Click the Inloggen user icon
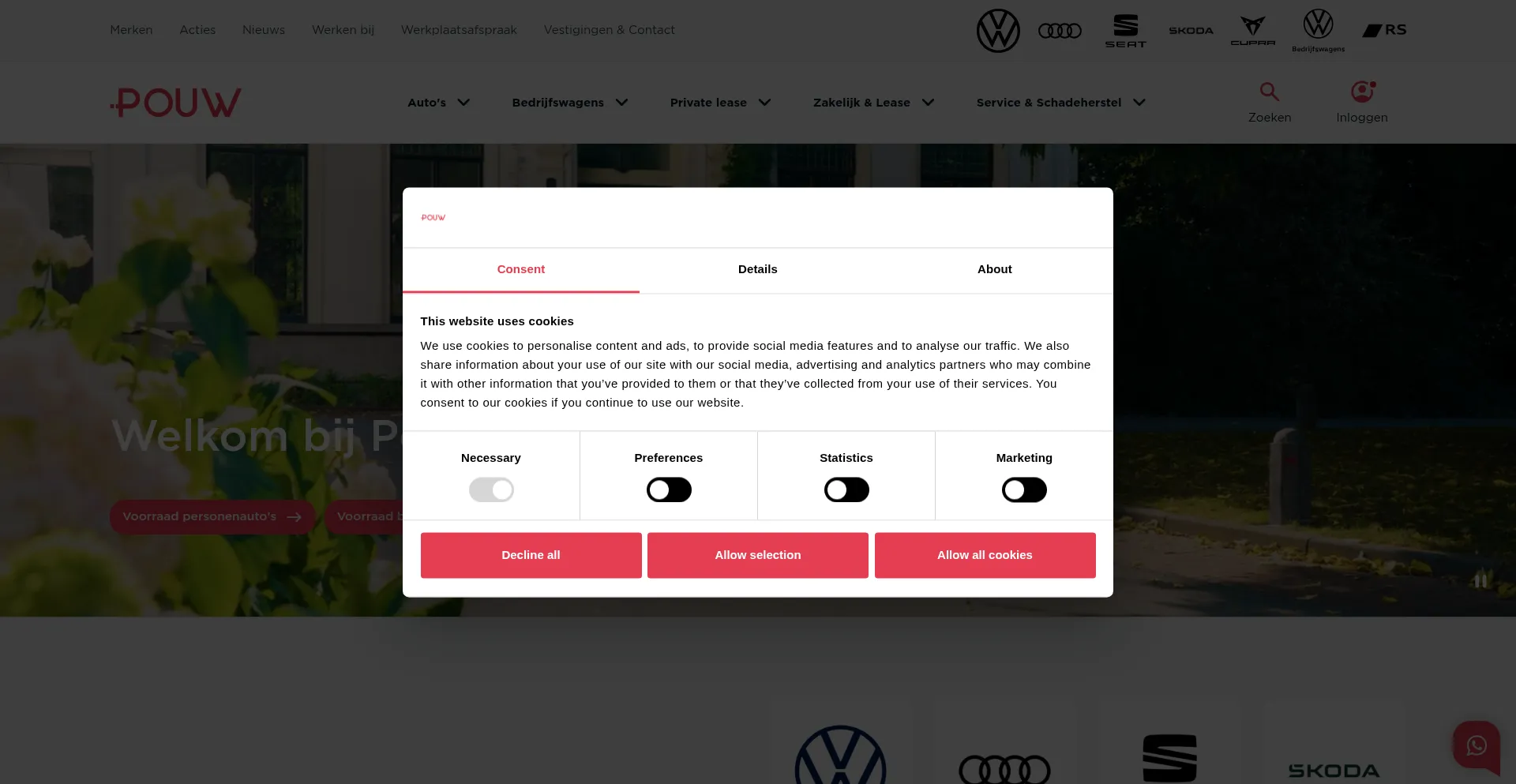The image size is (1516, 784). coord(1362,92)
